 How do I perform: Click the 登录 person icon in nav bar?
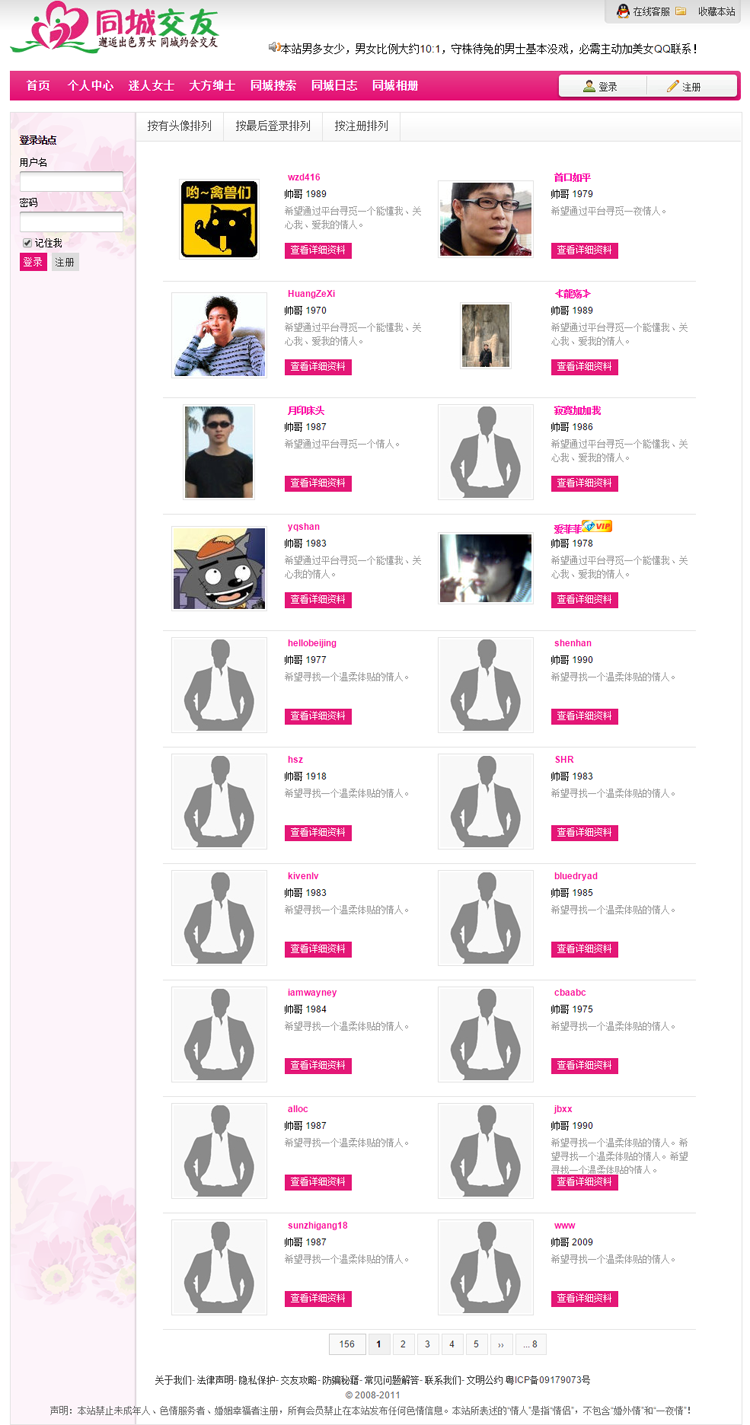pos(589,86)
